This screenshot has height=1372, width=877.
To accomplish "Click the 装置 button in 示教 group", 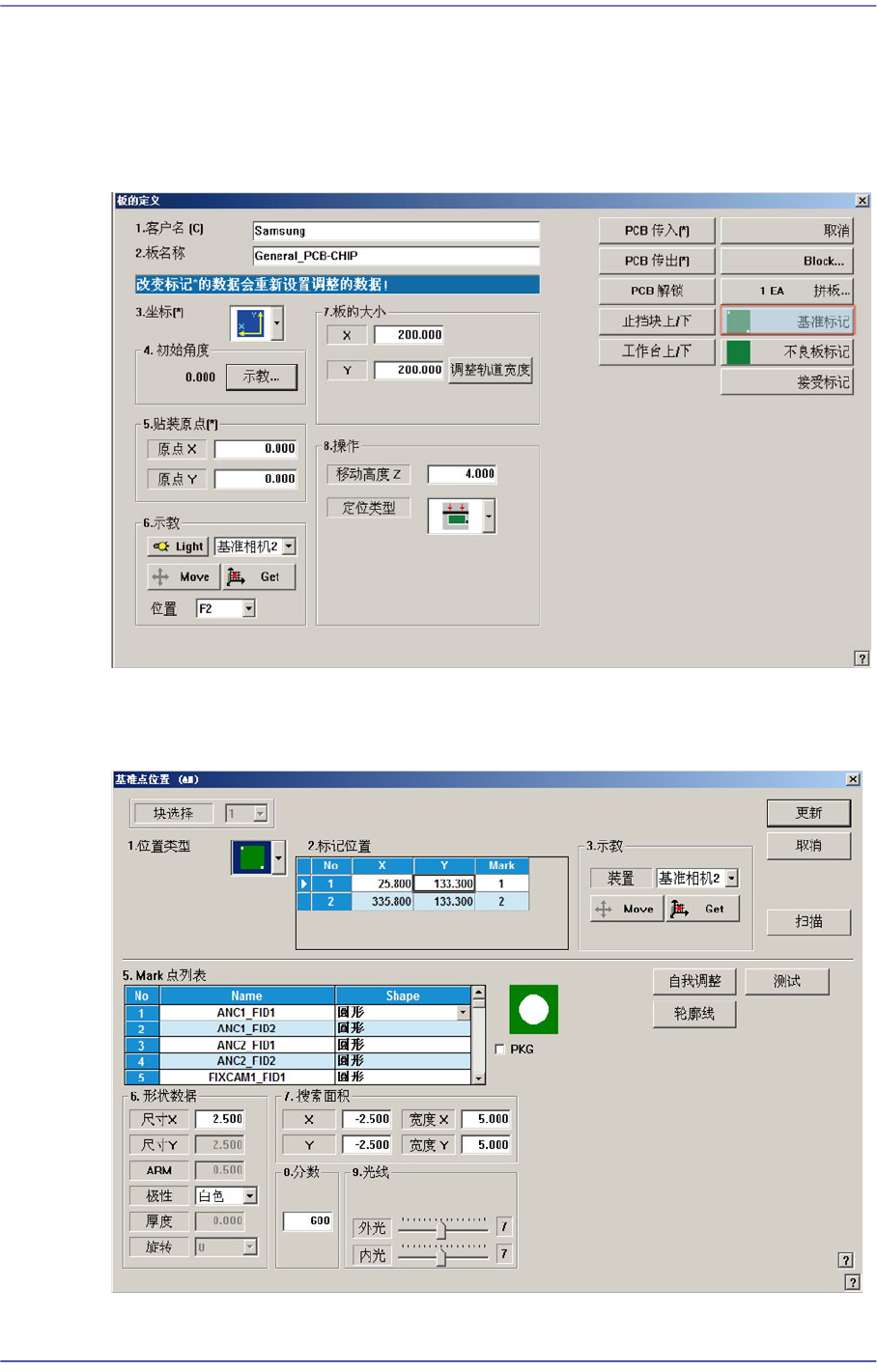I will (x=620, y=878).
